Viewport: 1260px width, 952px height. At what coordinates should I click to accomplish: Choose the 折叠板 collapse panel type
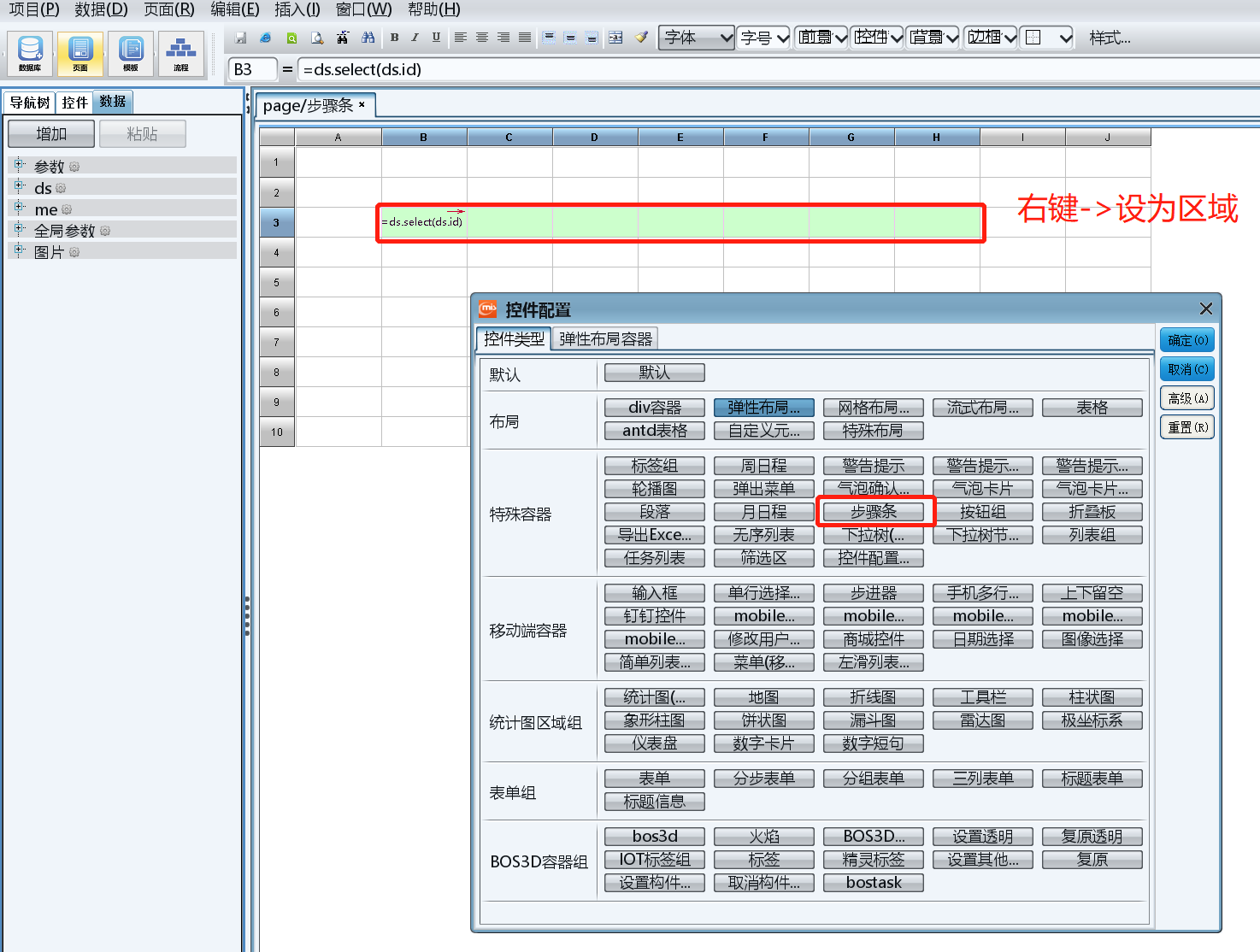pos(1092,512)
